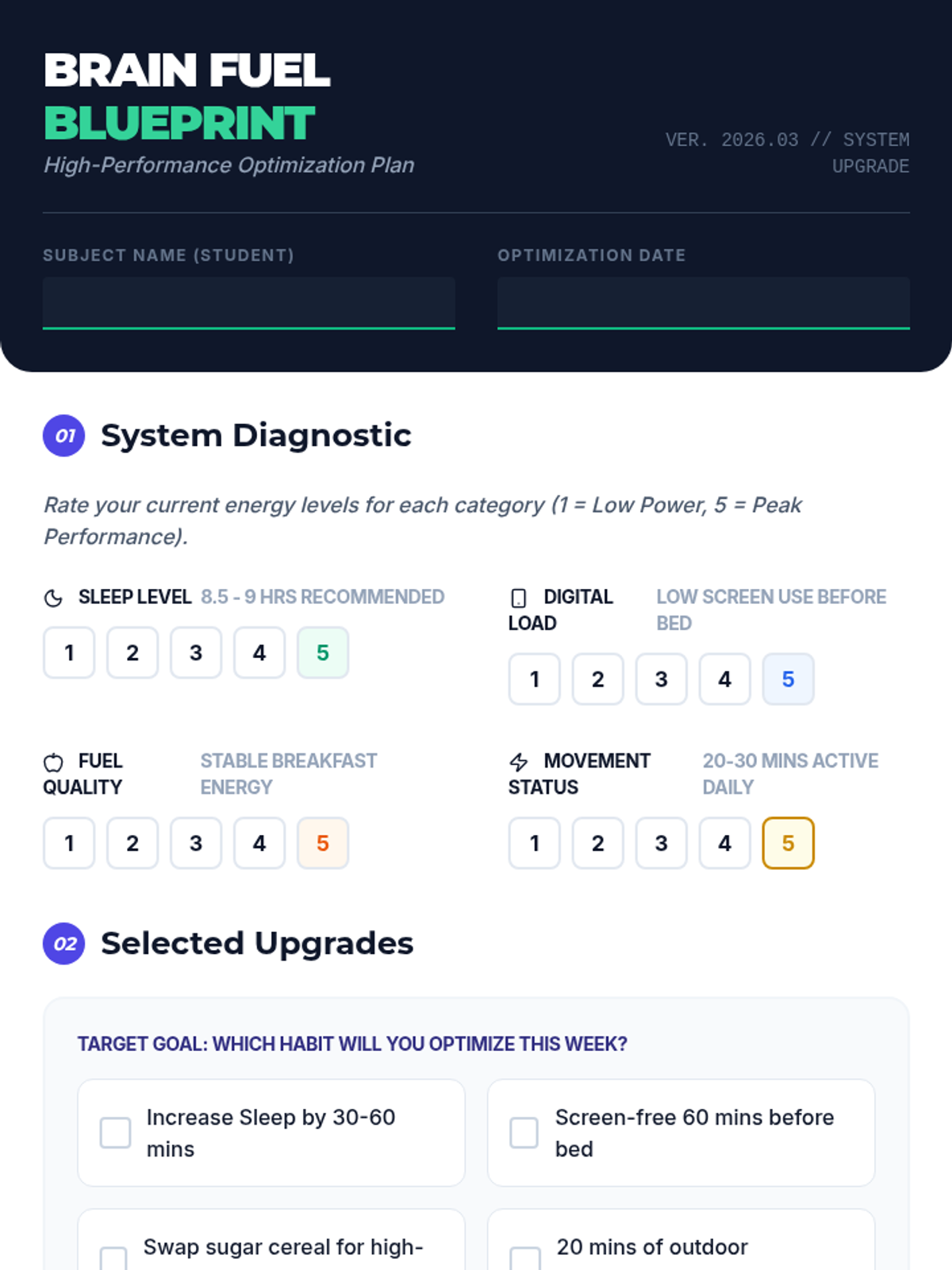Tick the Swap sugar cereal checkbox
This screenshot has width=952, height=1270.
(113, 1259)
